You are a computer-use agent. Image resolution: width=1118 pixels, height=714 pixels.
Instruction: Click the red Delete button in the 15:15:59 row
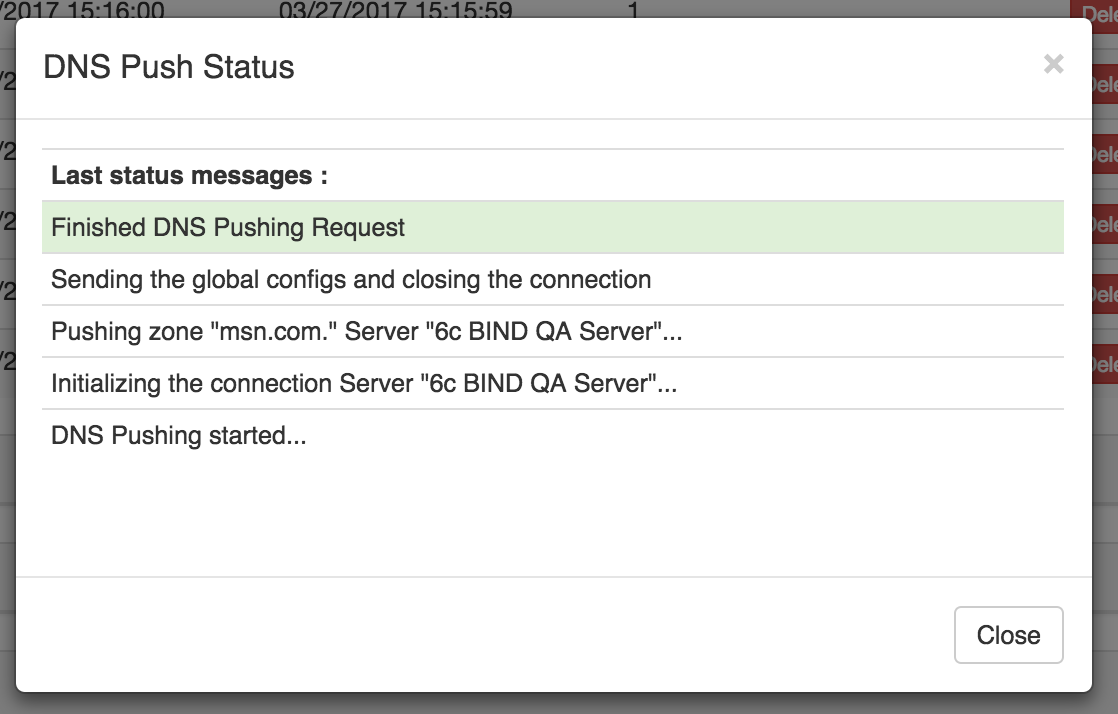coord(1094,11)
